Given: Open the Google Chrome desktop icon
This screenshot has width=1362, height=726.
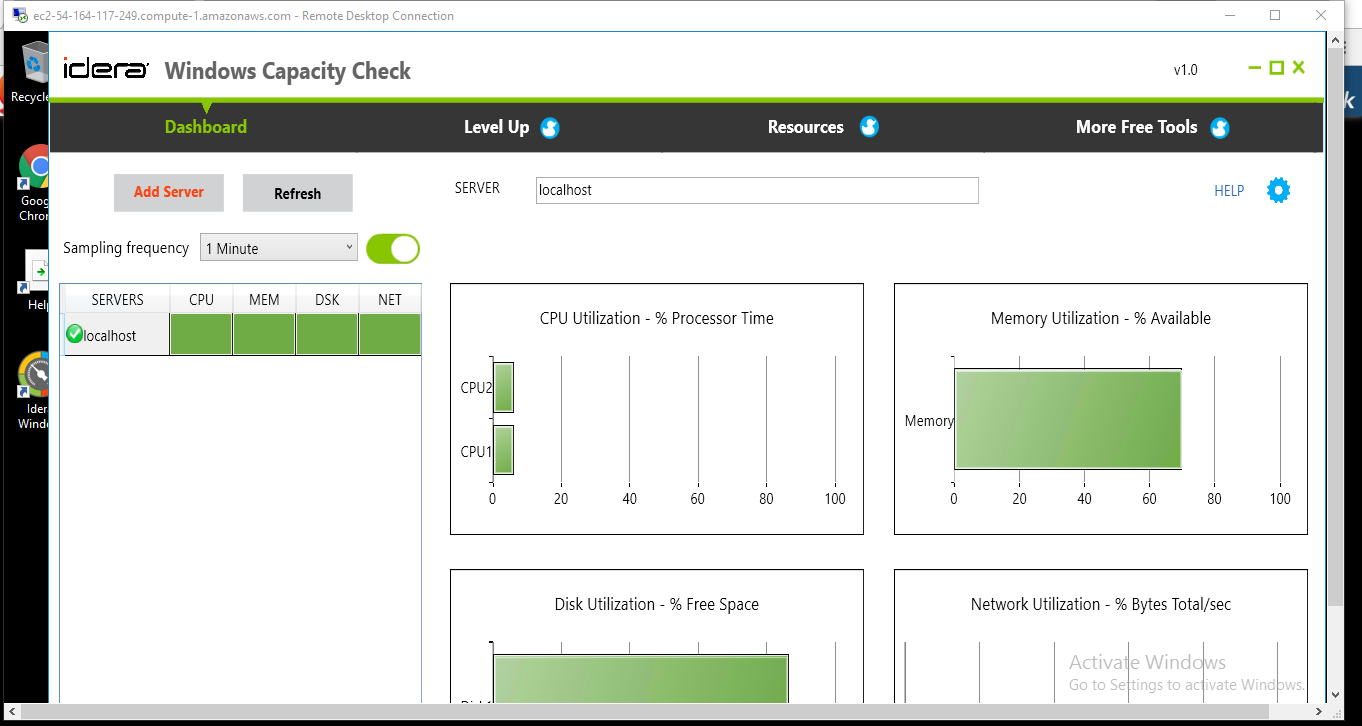Looking at the screenshot, I should (x=35, y=168).
